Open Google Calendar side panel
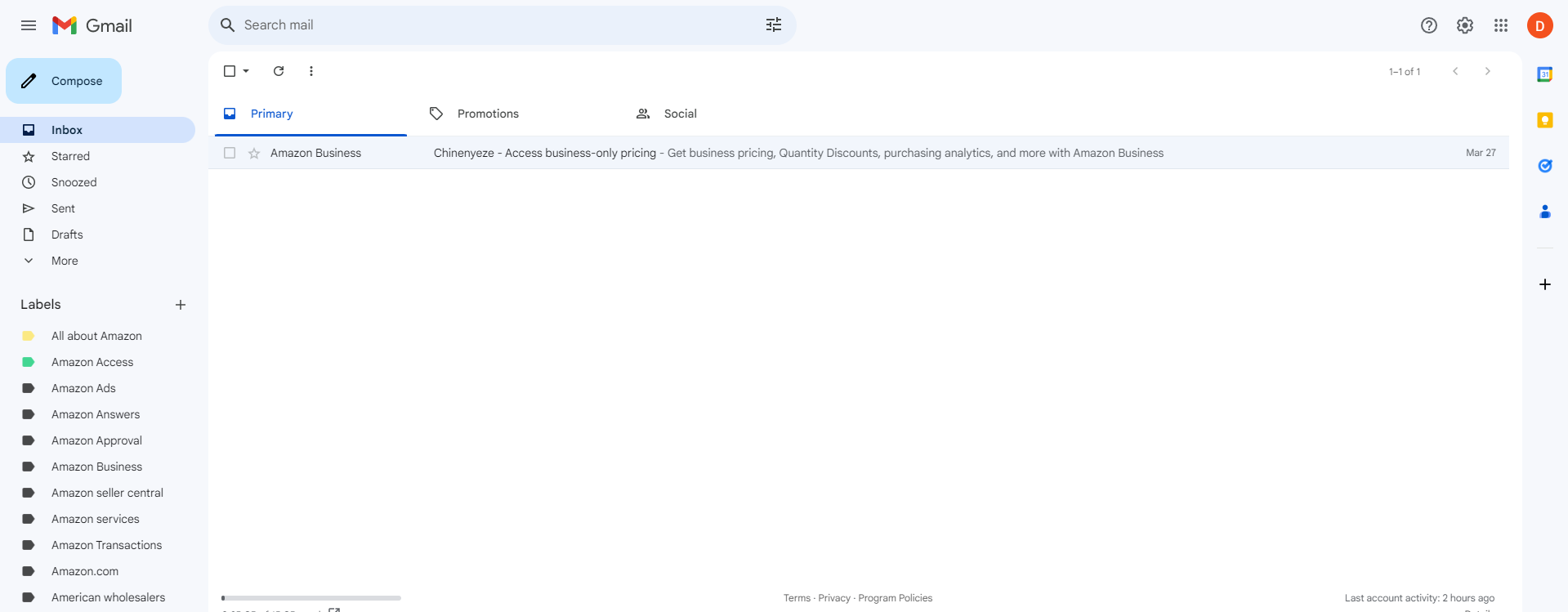 tap(1545, 74)
